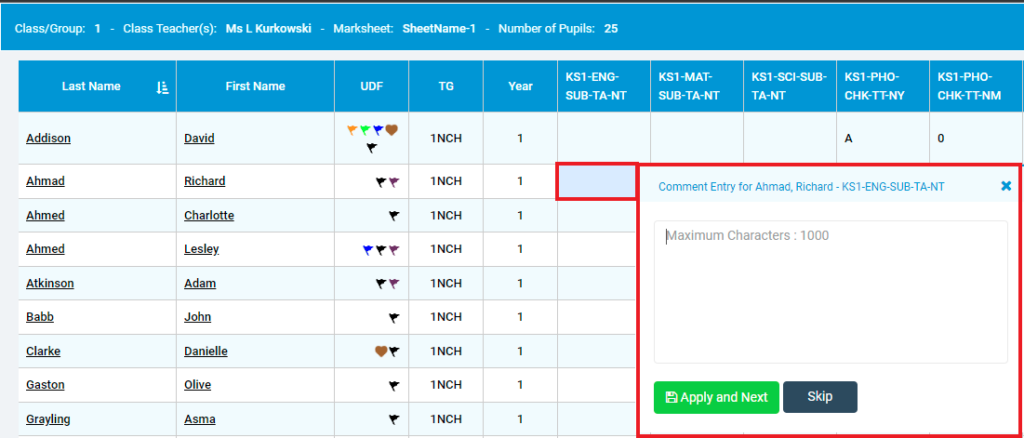The height and width of the screenshot is (438, 1024).
Task: Click blue flag in Lesley Ahmed's row
Action: click(368, 249)
